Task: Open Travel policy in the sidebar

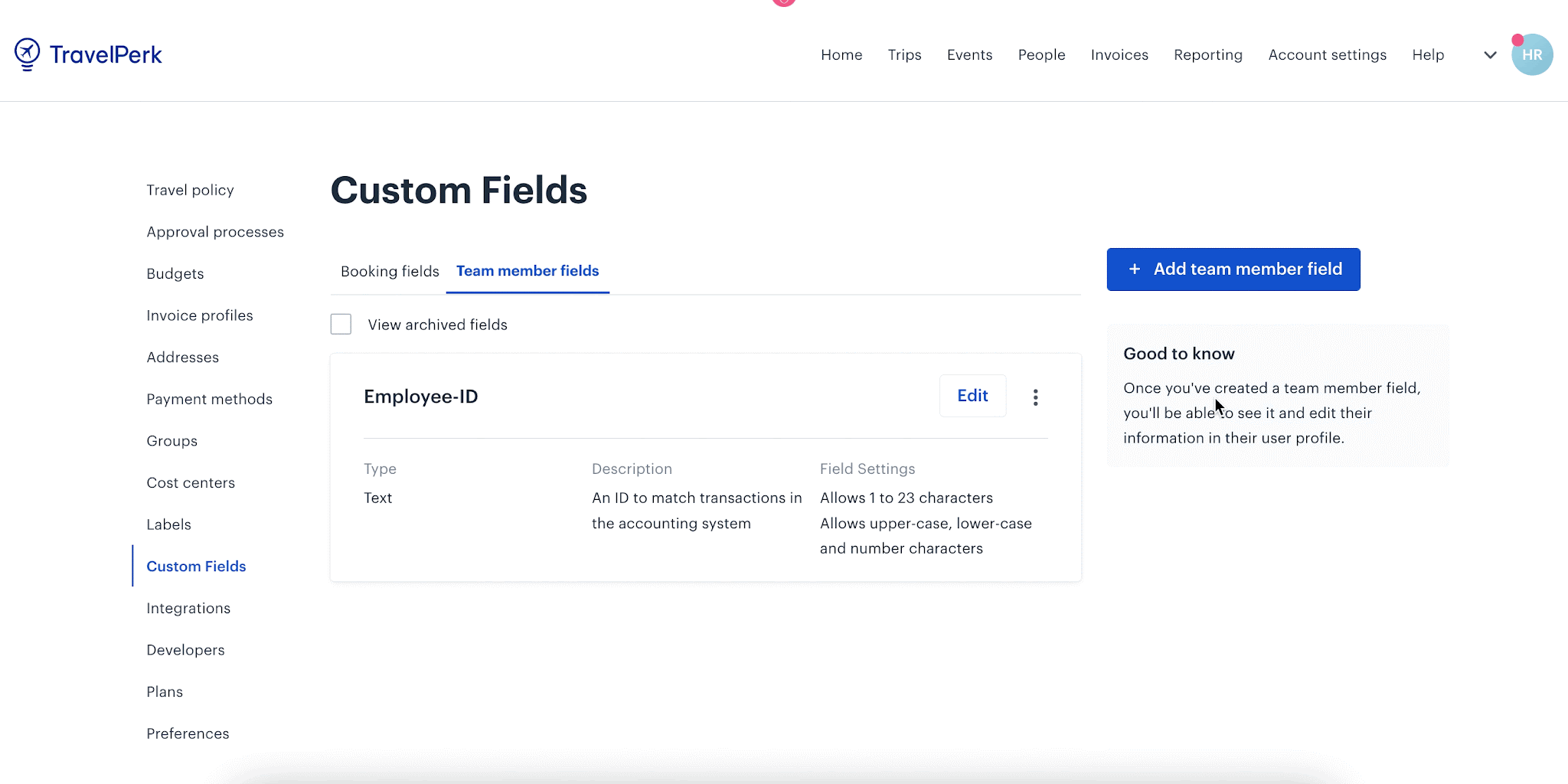Action: [x=190, y=190]
